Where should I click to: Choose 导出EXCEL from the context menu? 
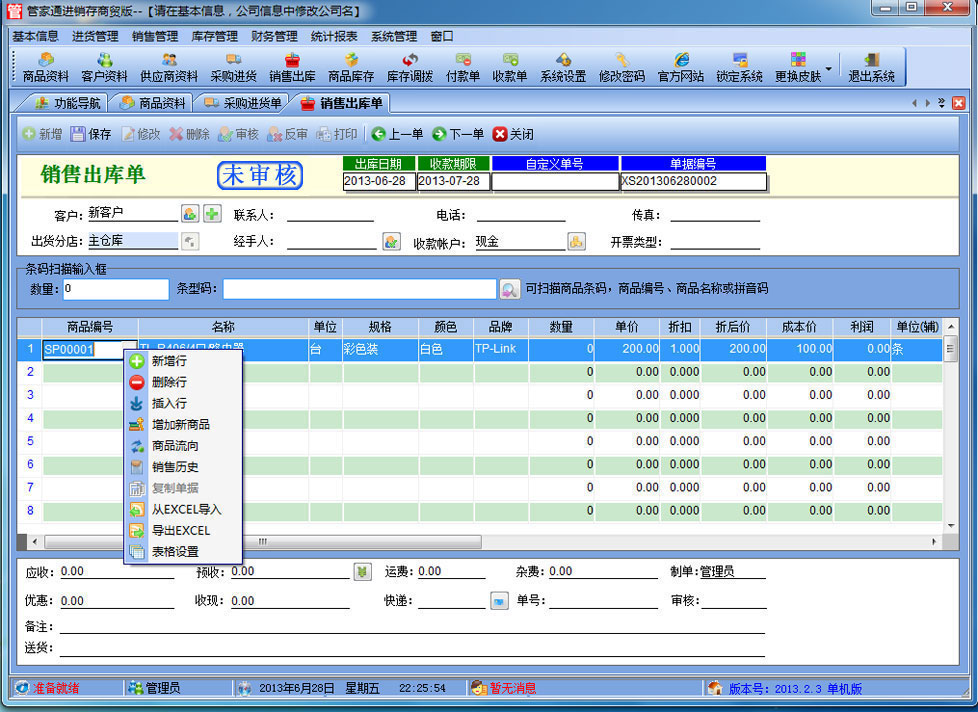point(180,530)
